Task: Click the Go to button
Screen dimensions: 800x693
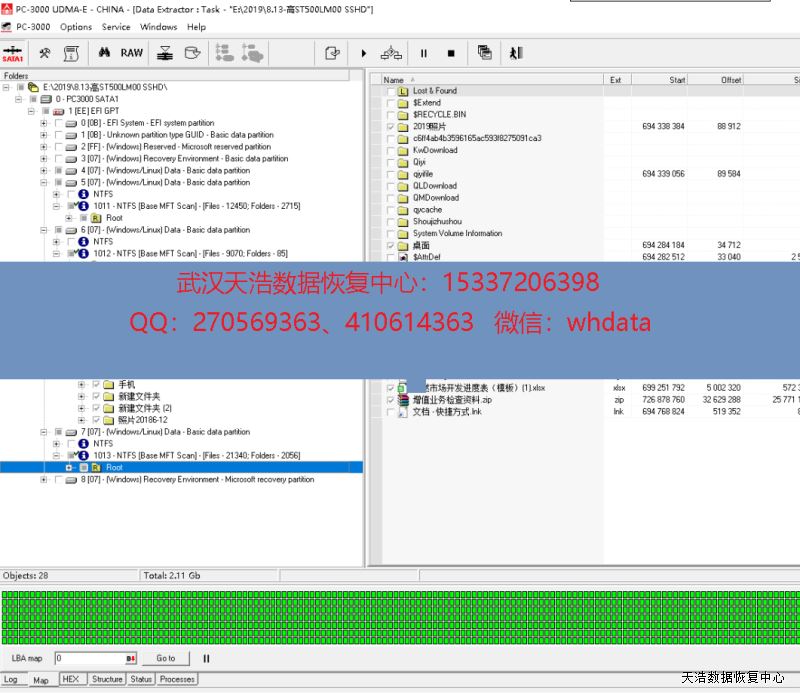Action: point(166,658)
